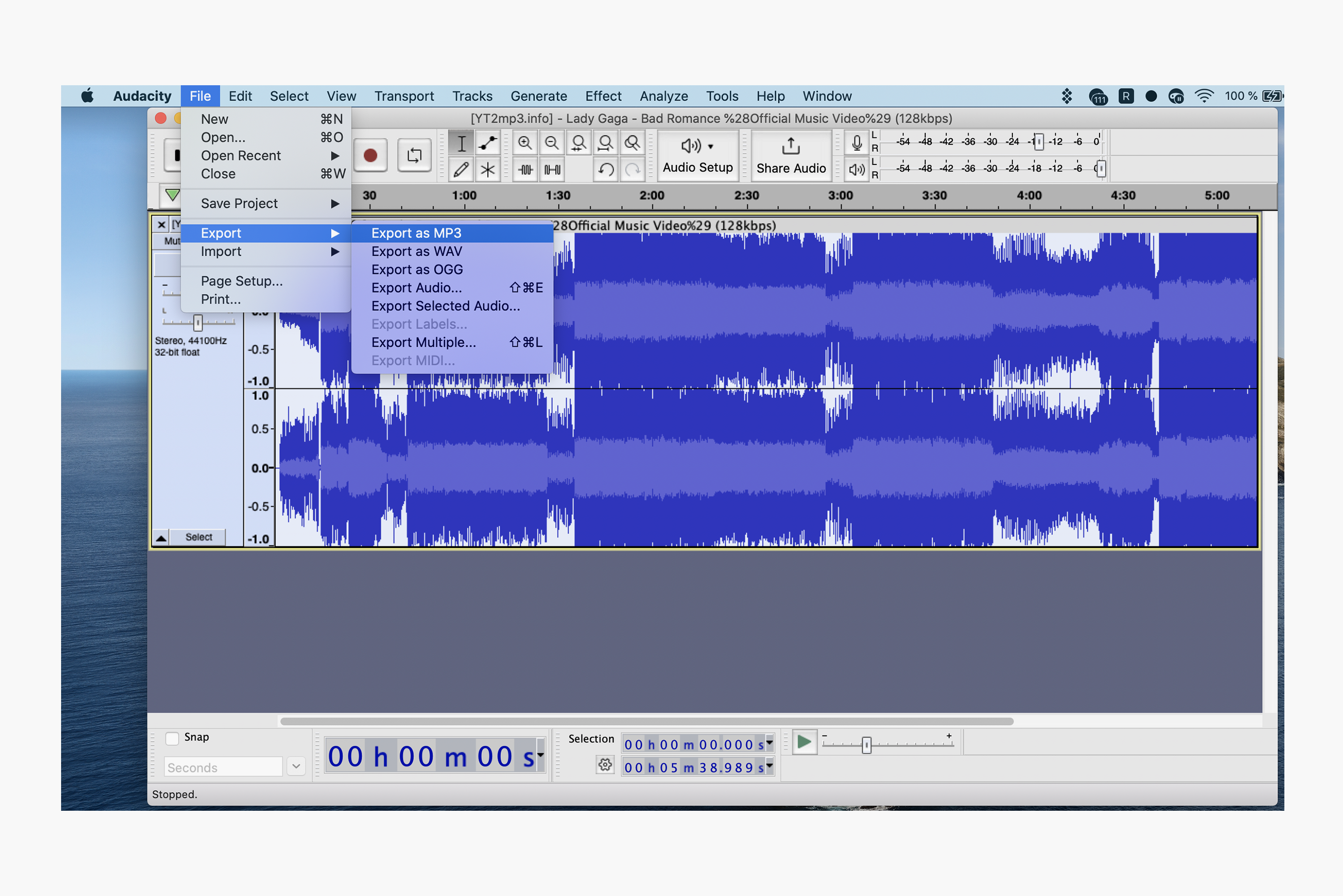Click the Play-at-speed green button
This screenshot has width=1343, height=896.
(x=804, y=742)
